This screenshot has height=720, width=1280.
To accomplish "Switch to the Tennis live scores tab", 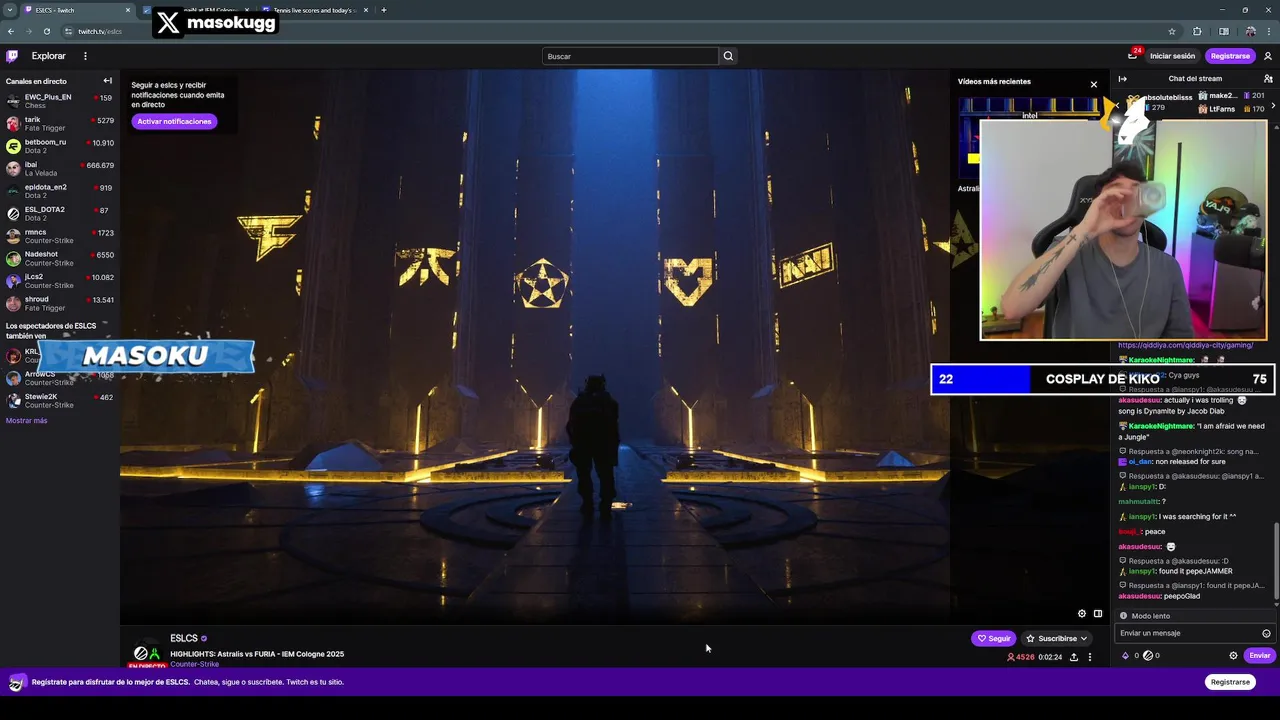I will point(315,10).
